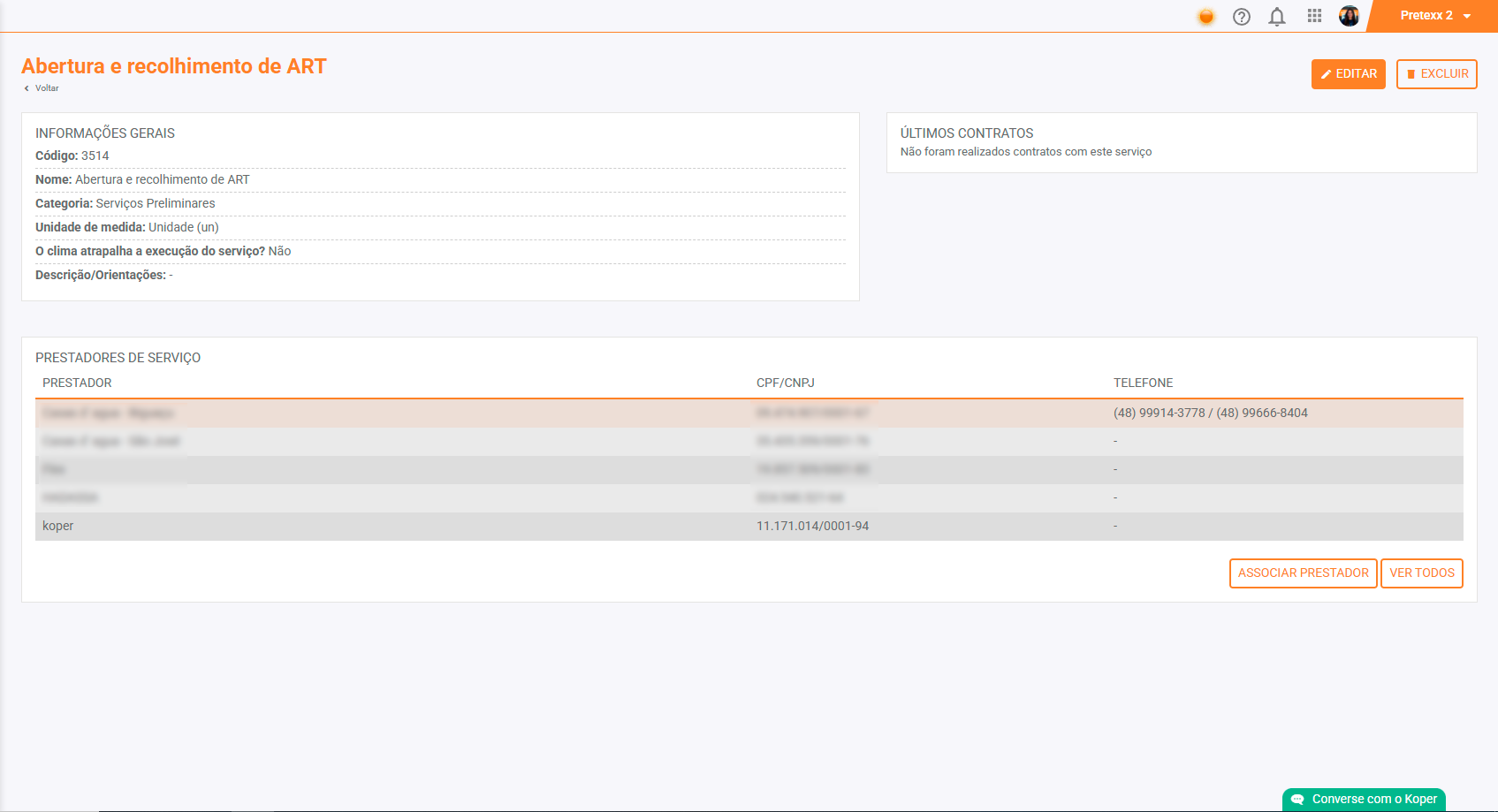Expand the Pretexx 2 account dropdown
This screenshot has width=1498, height=812.
point(1434,16)
